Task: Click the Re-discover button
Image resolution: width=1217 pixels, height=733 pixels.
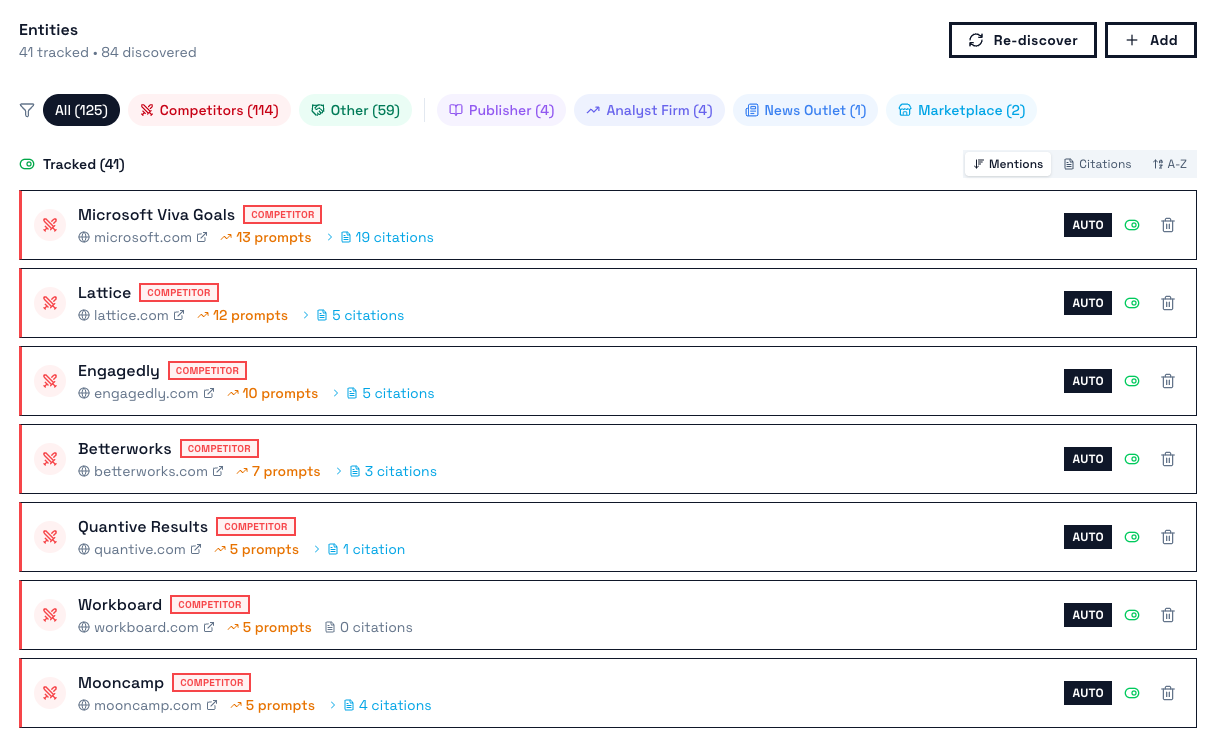Action: 1022,40
